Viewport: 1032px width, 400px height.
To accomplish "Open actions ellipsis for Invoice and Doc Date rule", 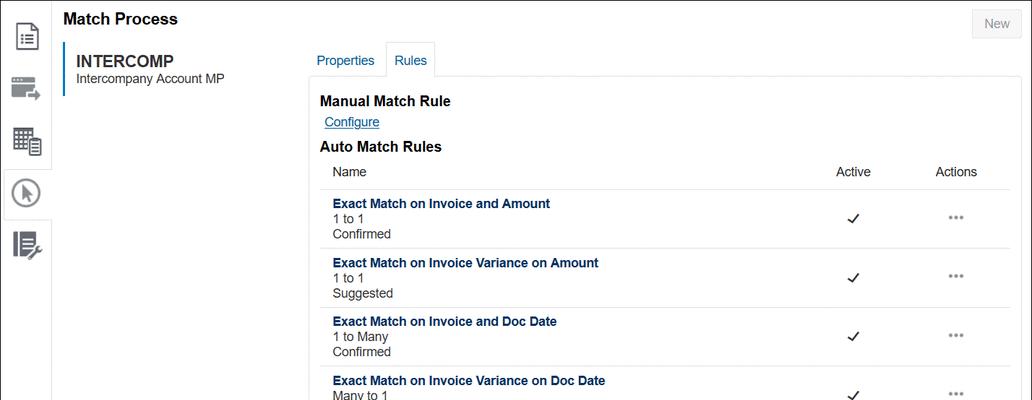I will [956, 336].
